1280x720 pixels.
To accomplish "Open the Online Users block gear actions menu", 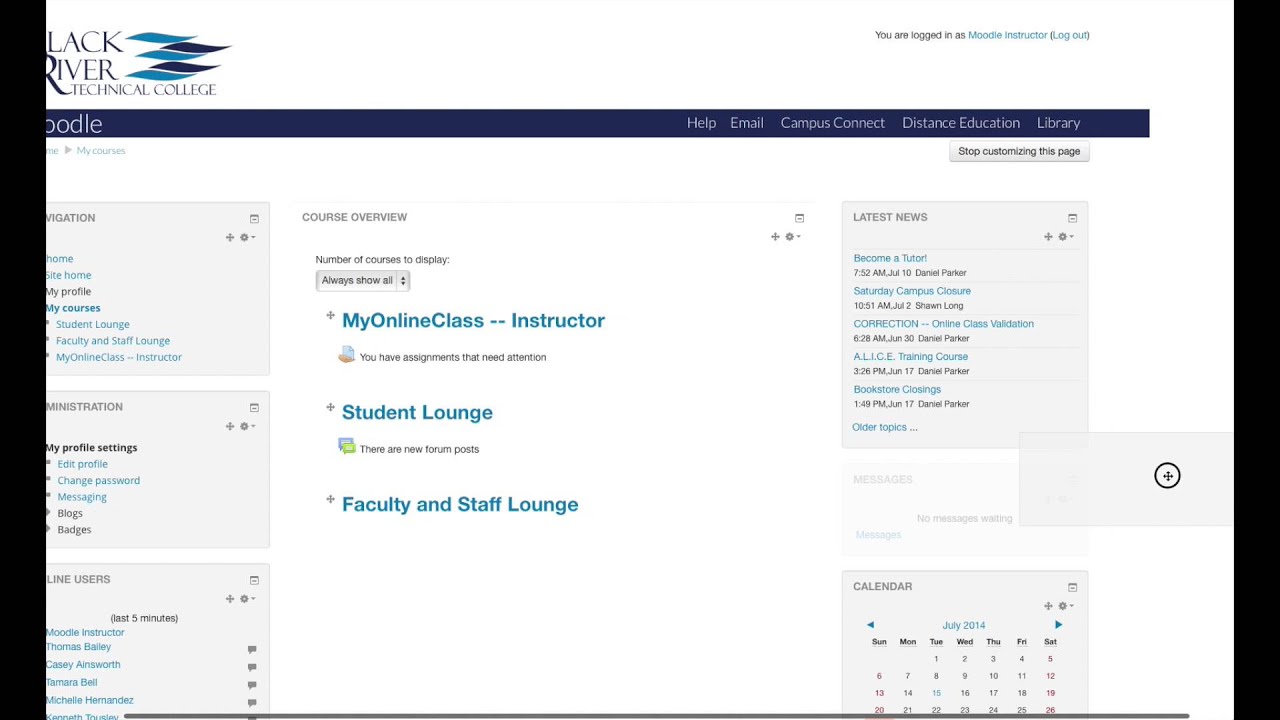I will click(246, 598).
